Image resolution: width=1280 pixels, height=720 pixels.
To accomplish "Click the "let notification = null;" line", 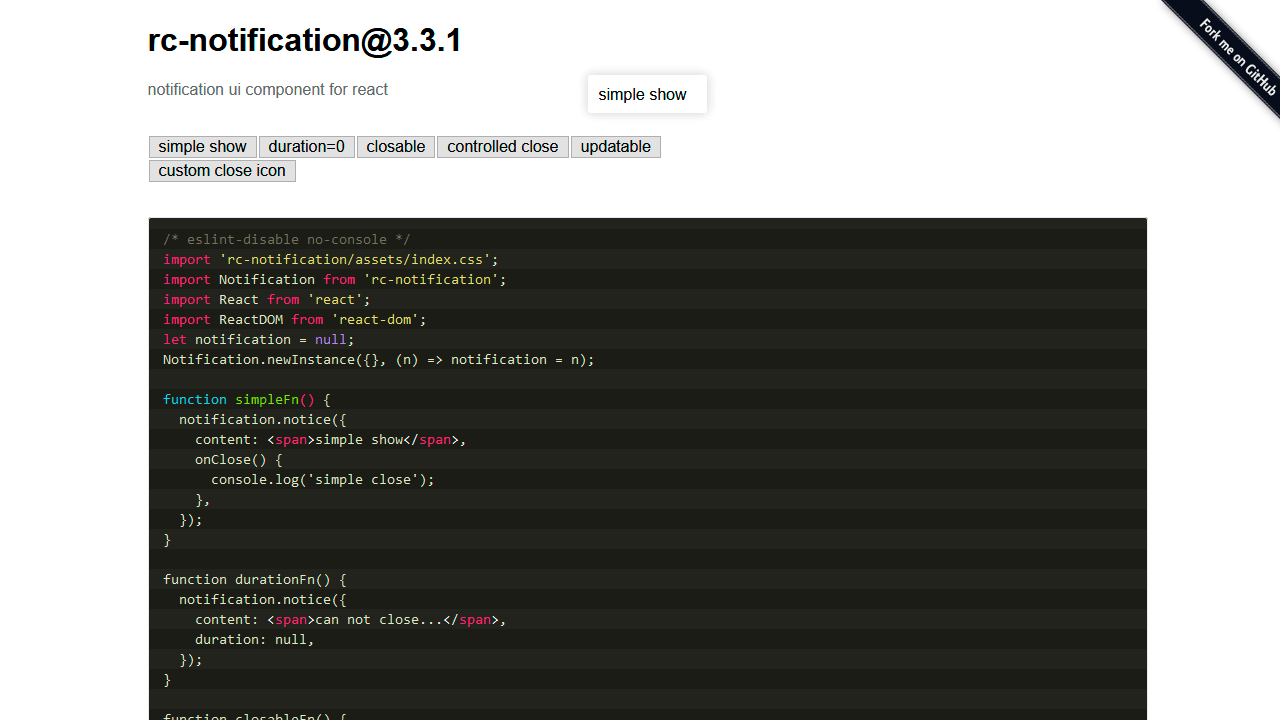I will [258, 340].
